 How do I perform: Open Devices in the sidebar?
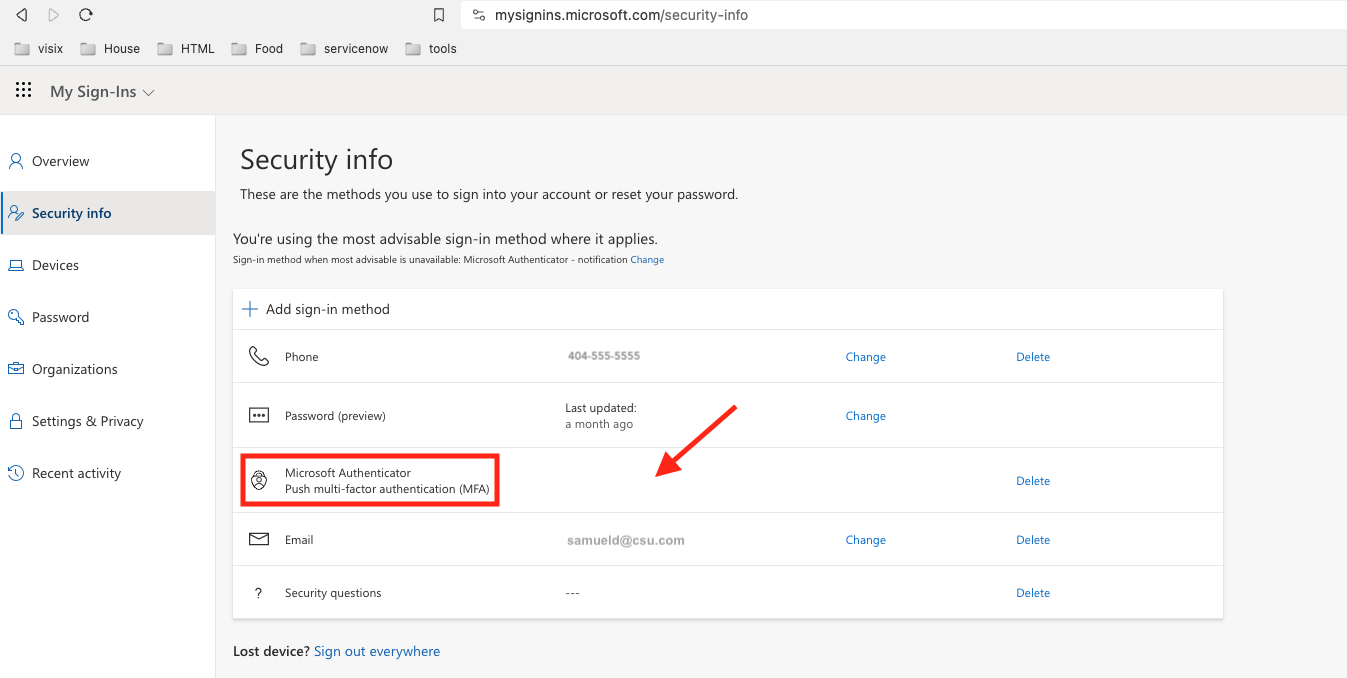(107, 265)
